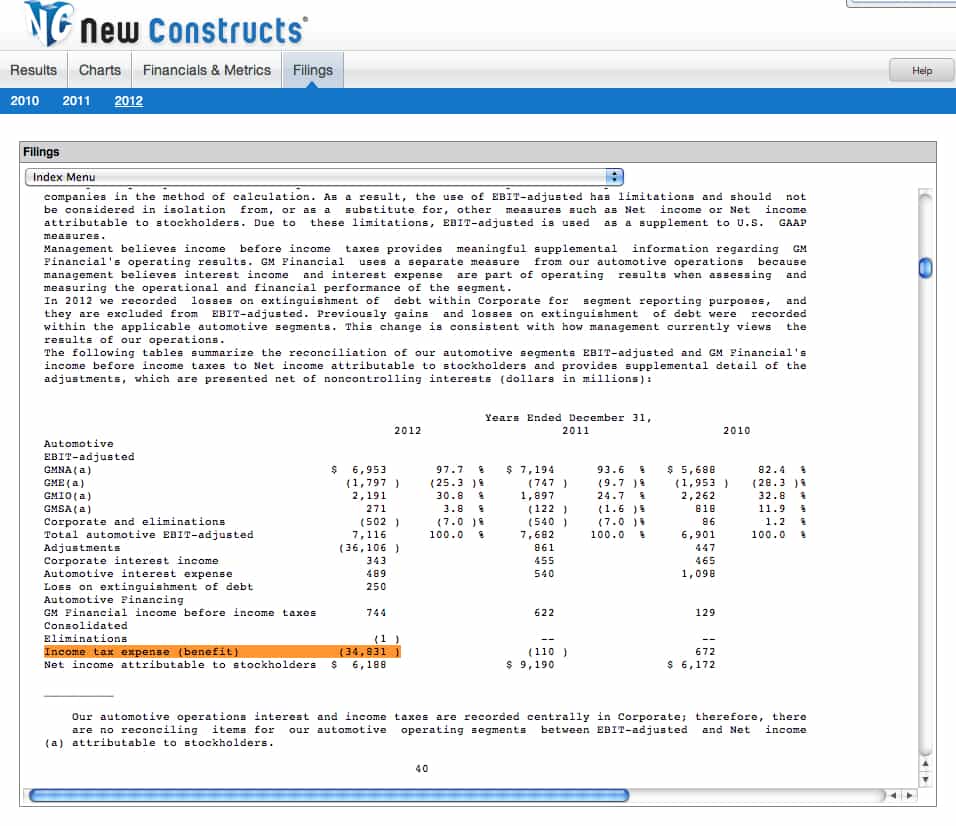Open Financials & Metrics tab
The width and height of the screenshot is (956, 826).
207,70
